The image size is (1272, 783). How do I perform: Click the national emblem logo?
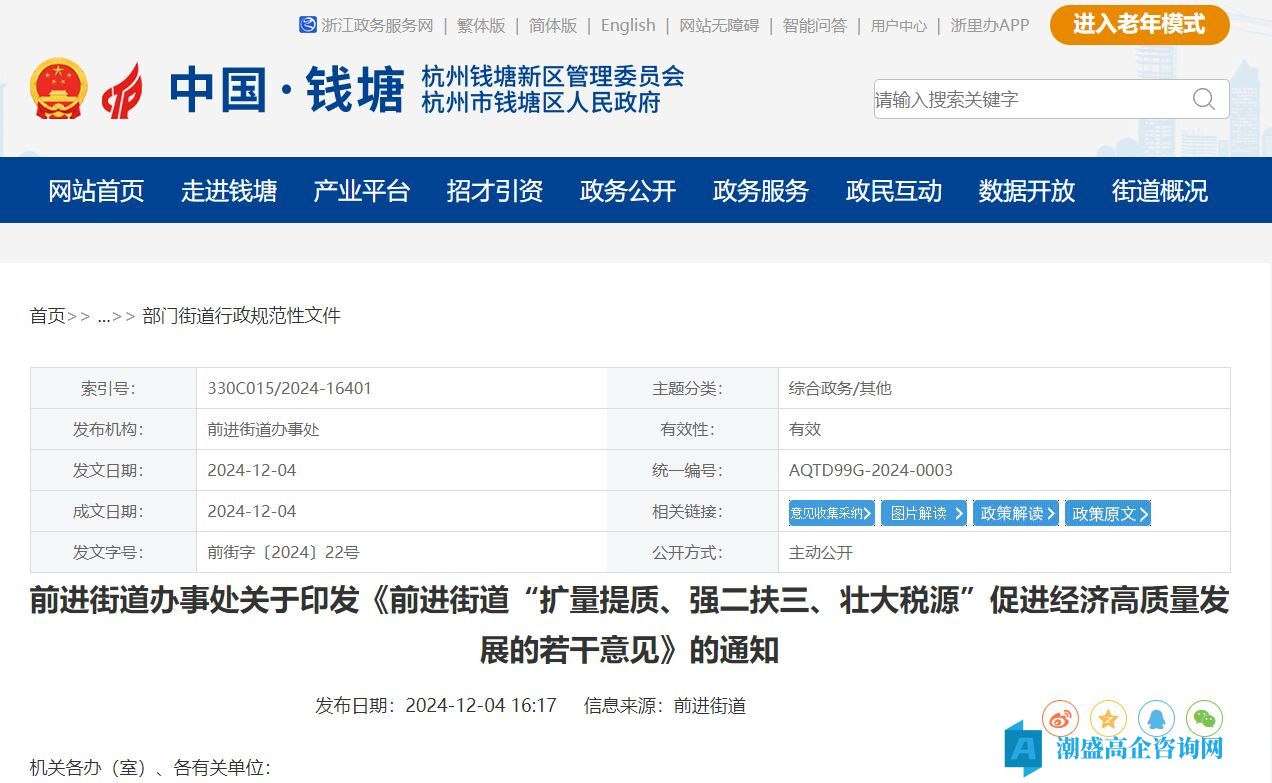(x=58, y=89)
